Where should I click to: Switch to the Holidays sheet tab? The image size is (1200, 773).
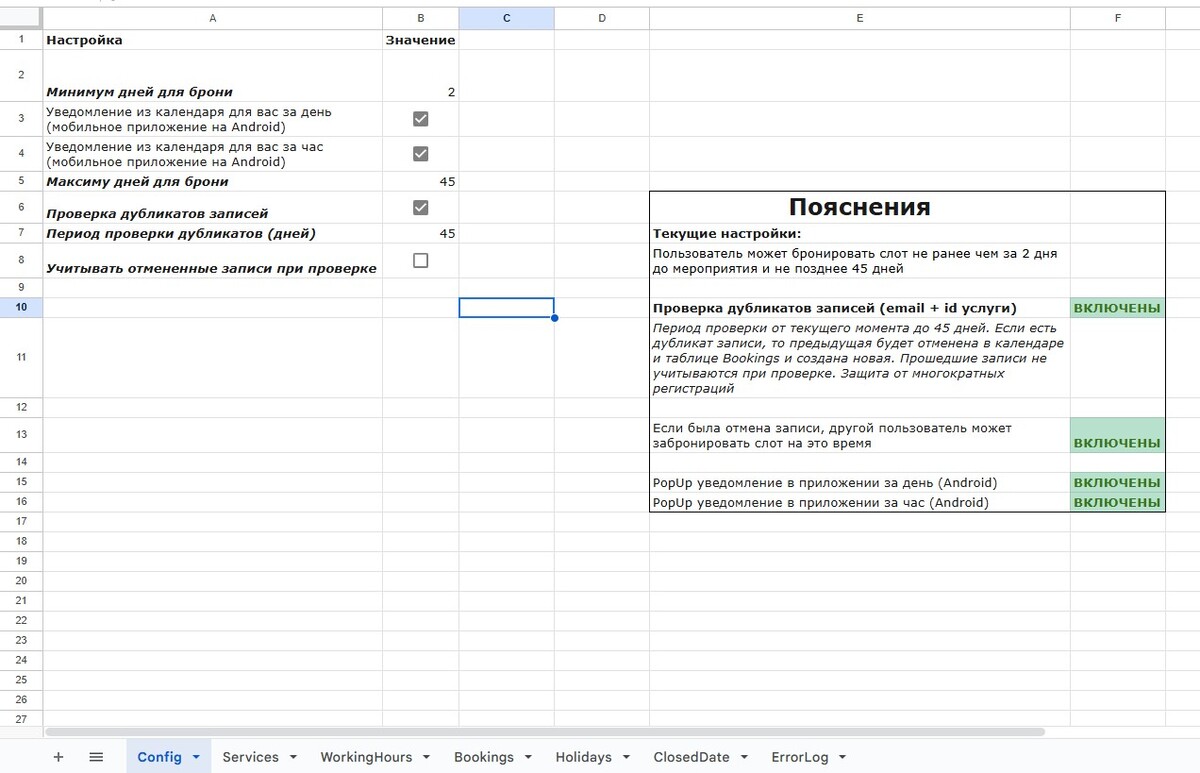(x=583, y=757)
